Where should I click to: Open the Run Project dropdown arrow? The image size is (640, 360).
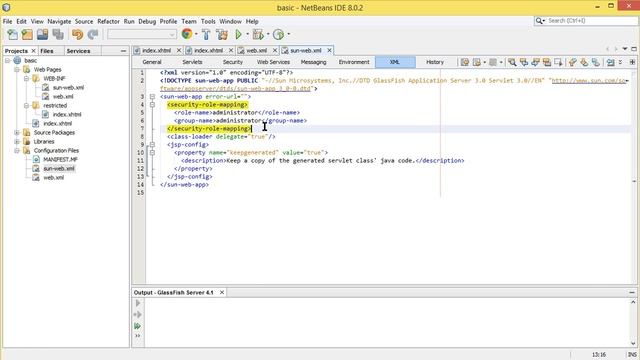(247, 34)
